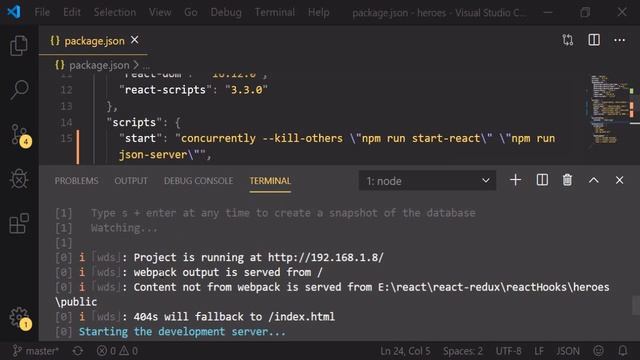Change end of line via LF indicator
Image resolution: width=640 pixels, height=360 pixels.
[539, 351]
